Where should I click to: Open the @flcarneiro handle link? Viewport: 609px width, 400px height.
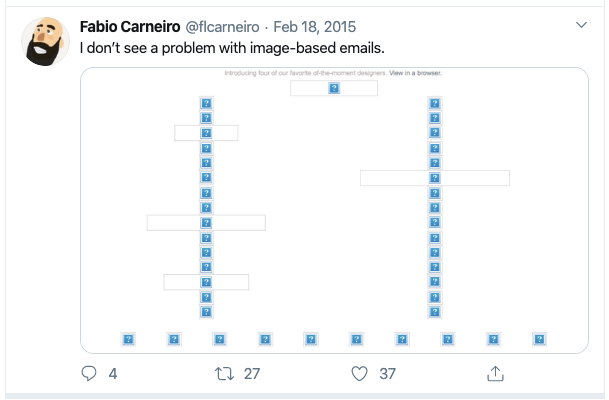222,27
